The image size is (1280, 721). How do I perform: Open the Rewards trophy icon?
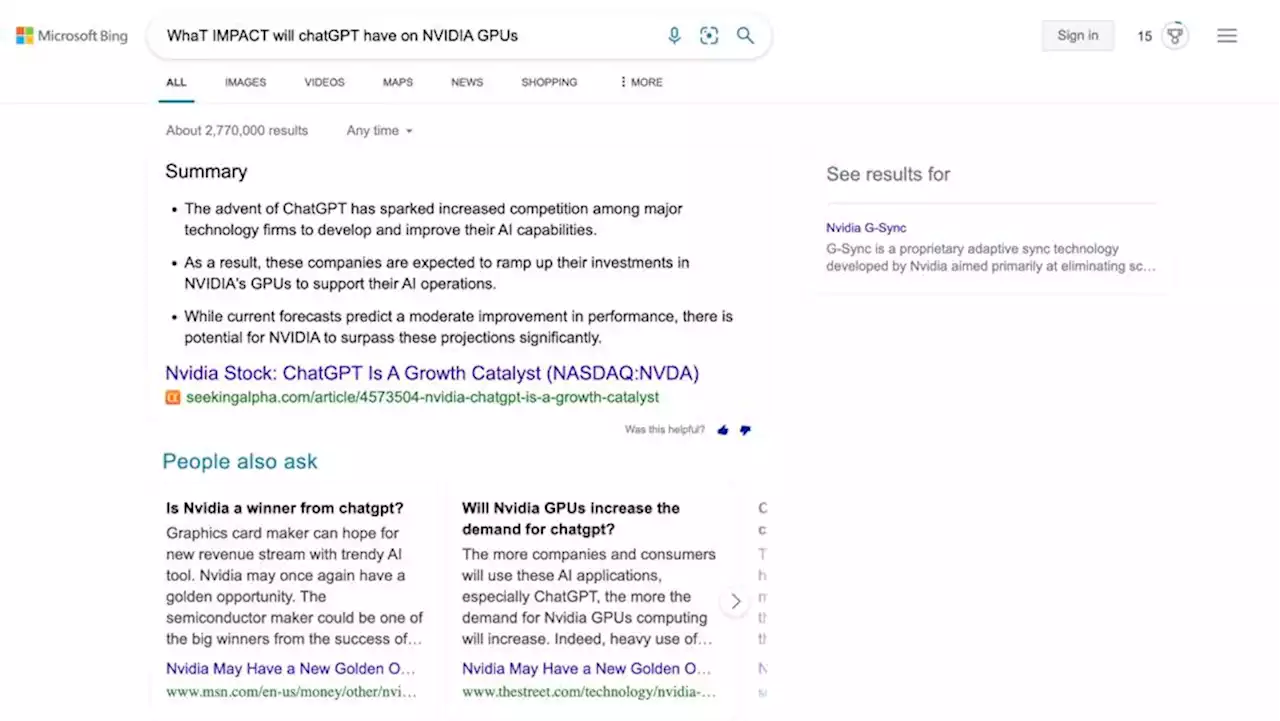click(x=1176, y=36)
